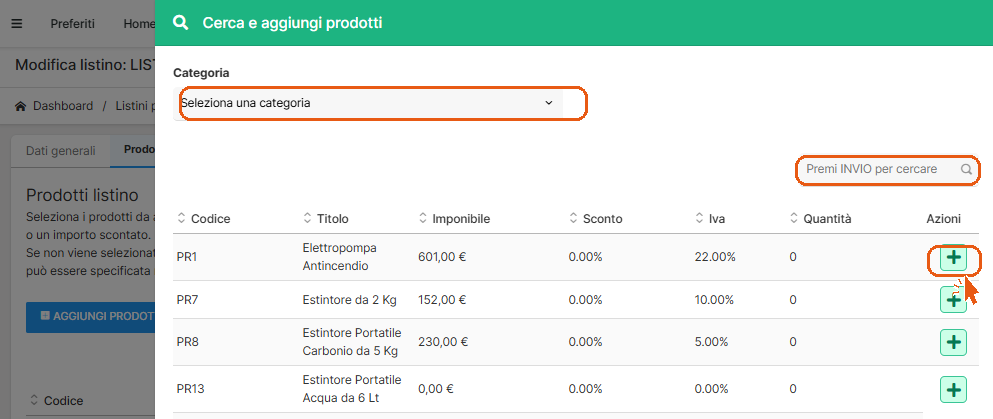Add PR8 Estintore Portatile Carbonio with plus
The image size is (993, 419).
[x=953, y=342]
